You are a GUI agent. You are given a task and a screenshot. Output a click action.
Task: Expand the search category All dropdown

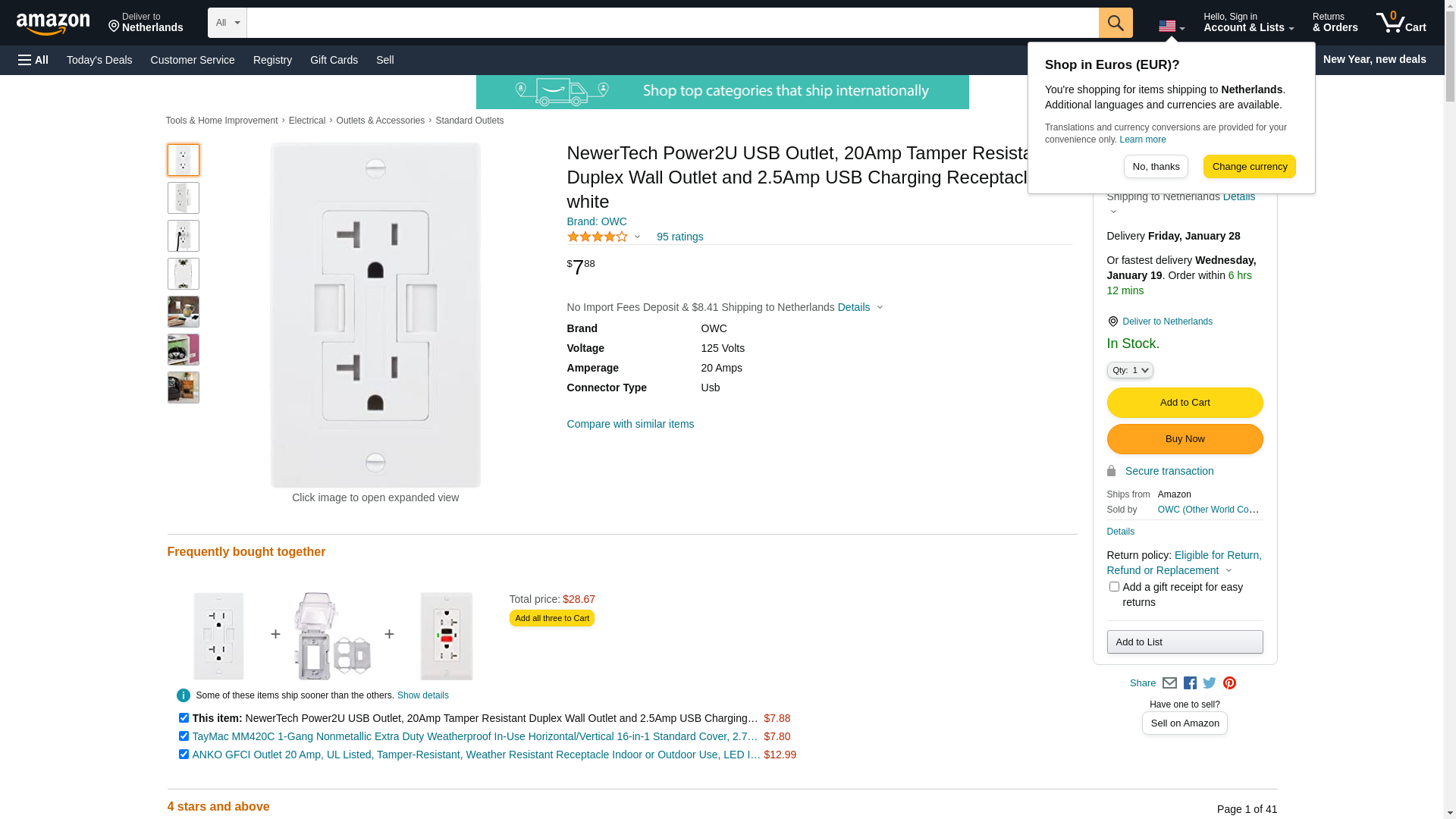tap(227, 23)
